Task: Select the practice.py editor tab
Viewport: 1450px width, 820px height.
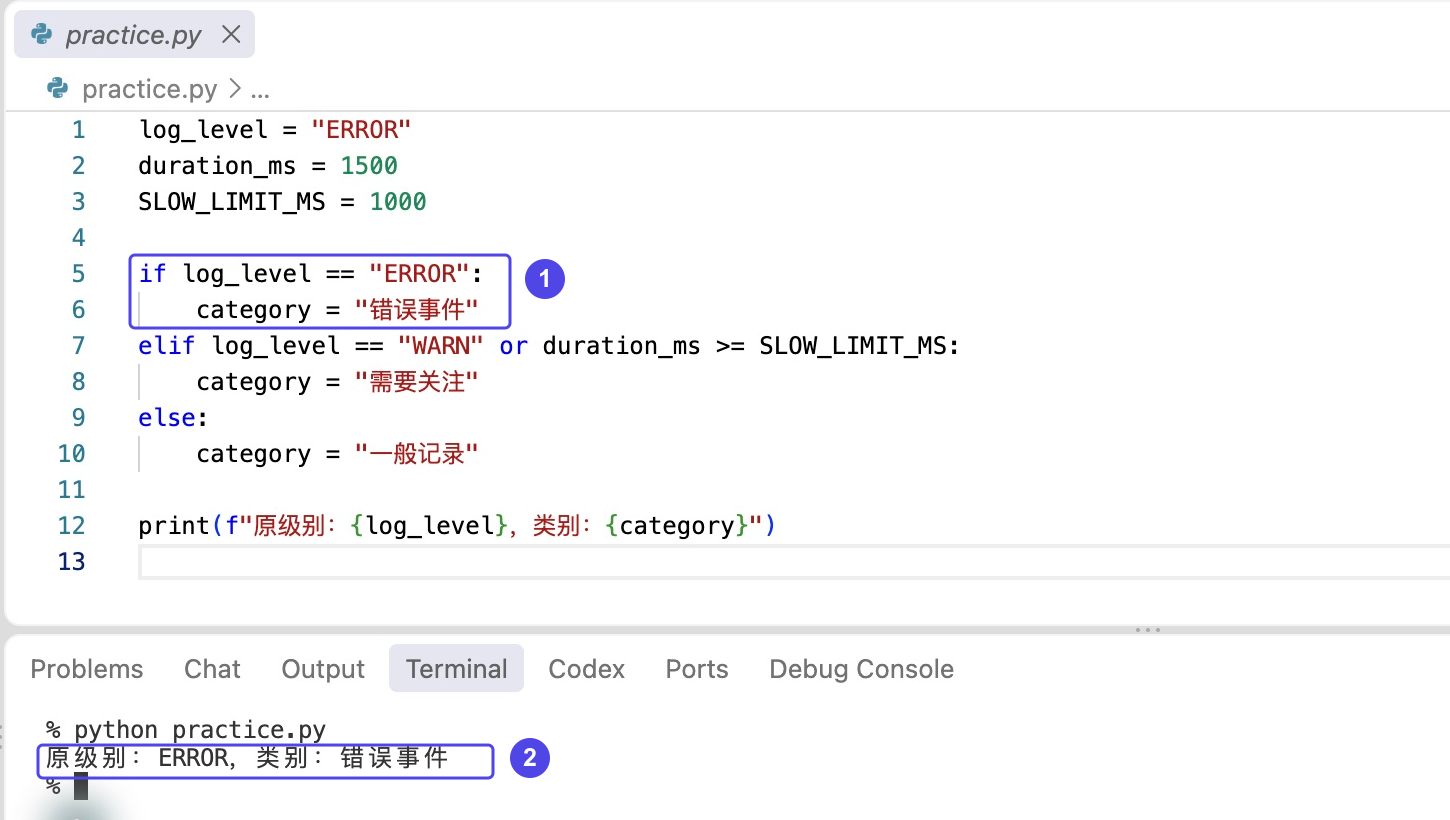Action: [x=134, y=35]
